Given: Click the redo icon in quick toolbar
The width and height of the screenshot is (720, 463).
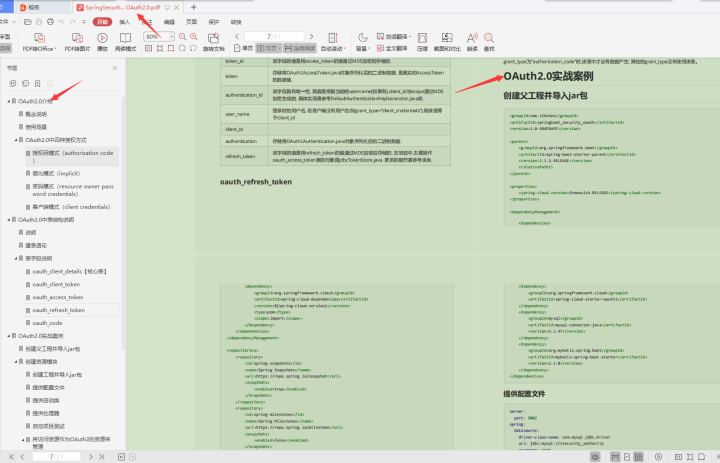Looking at the screenshot, I should pos(73,22).
